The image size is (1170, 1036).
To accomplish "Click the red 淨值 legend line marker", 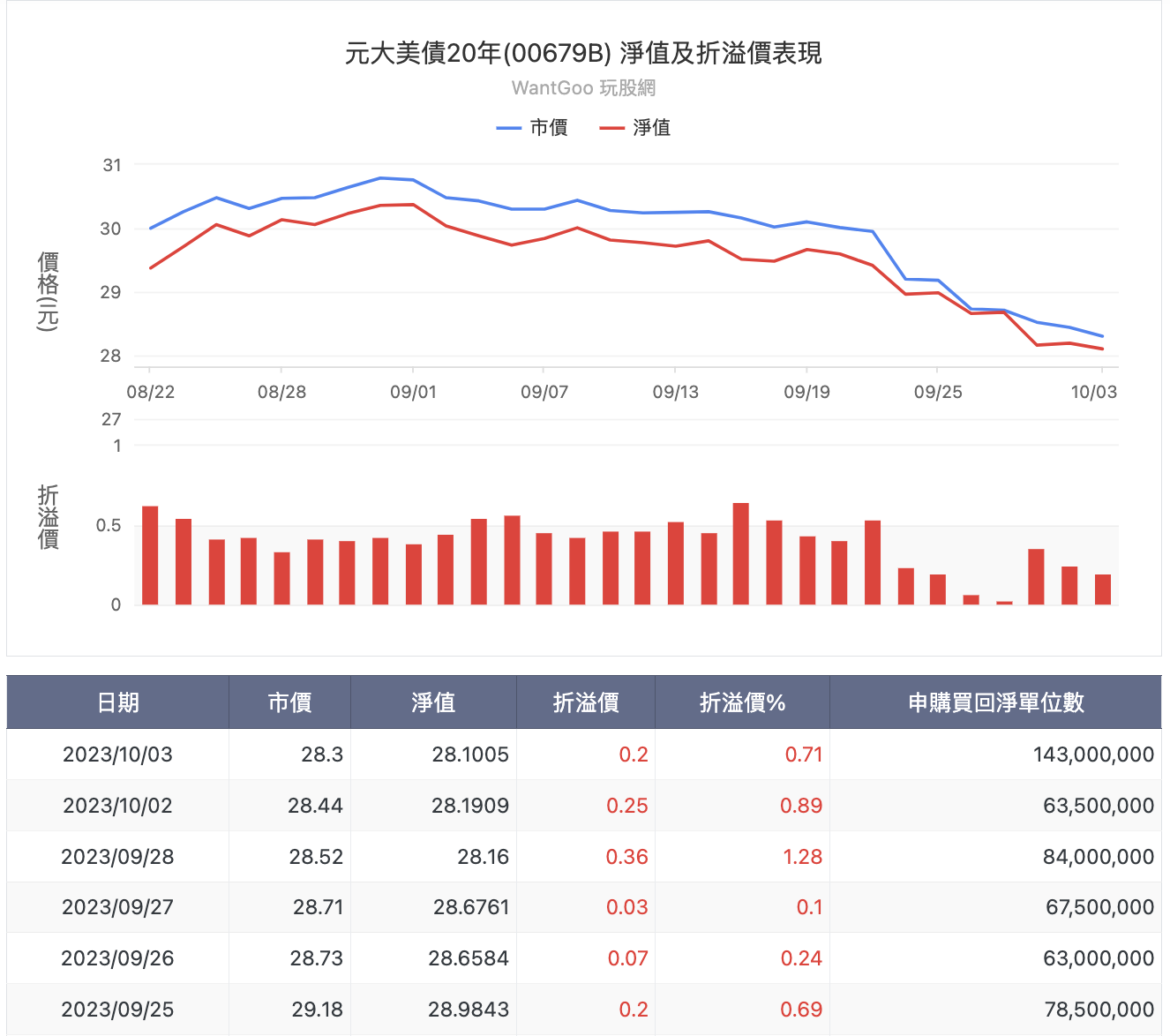I will (x=612, y=128).
